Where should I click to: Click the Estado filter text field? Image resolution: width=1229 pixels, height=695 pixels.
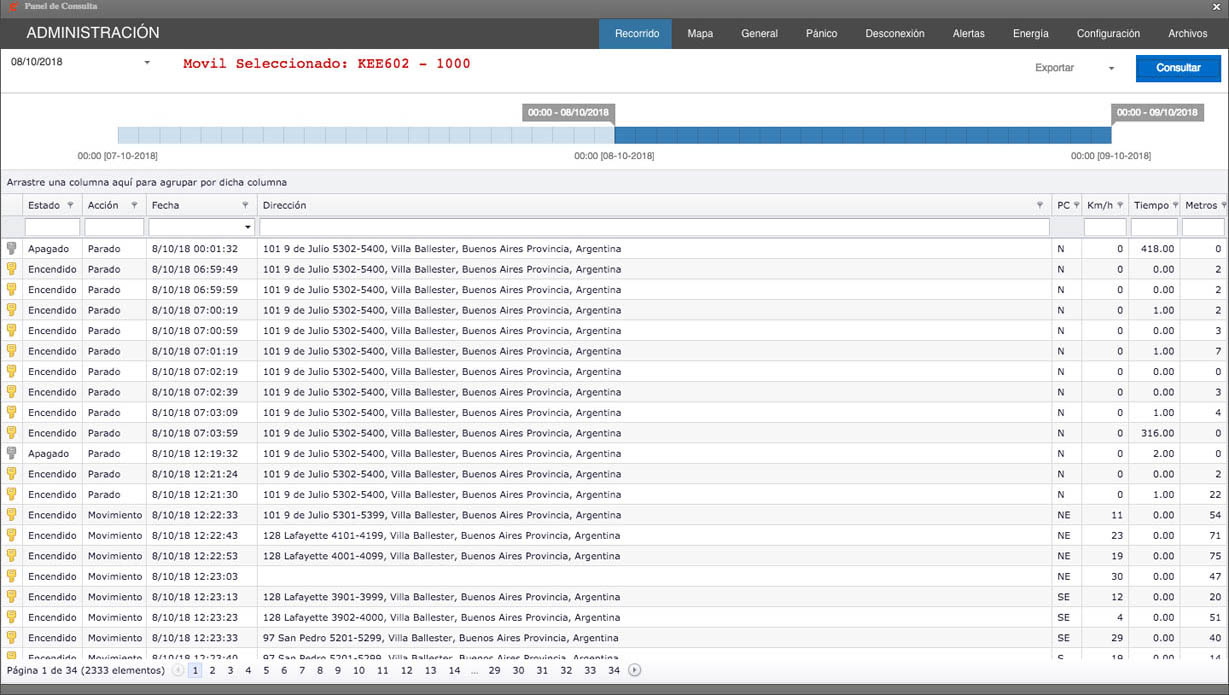[52, 227]
